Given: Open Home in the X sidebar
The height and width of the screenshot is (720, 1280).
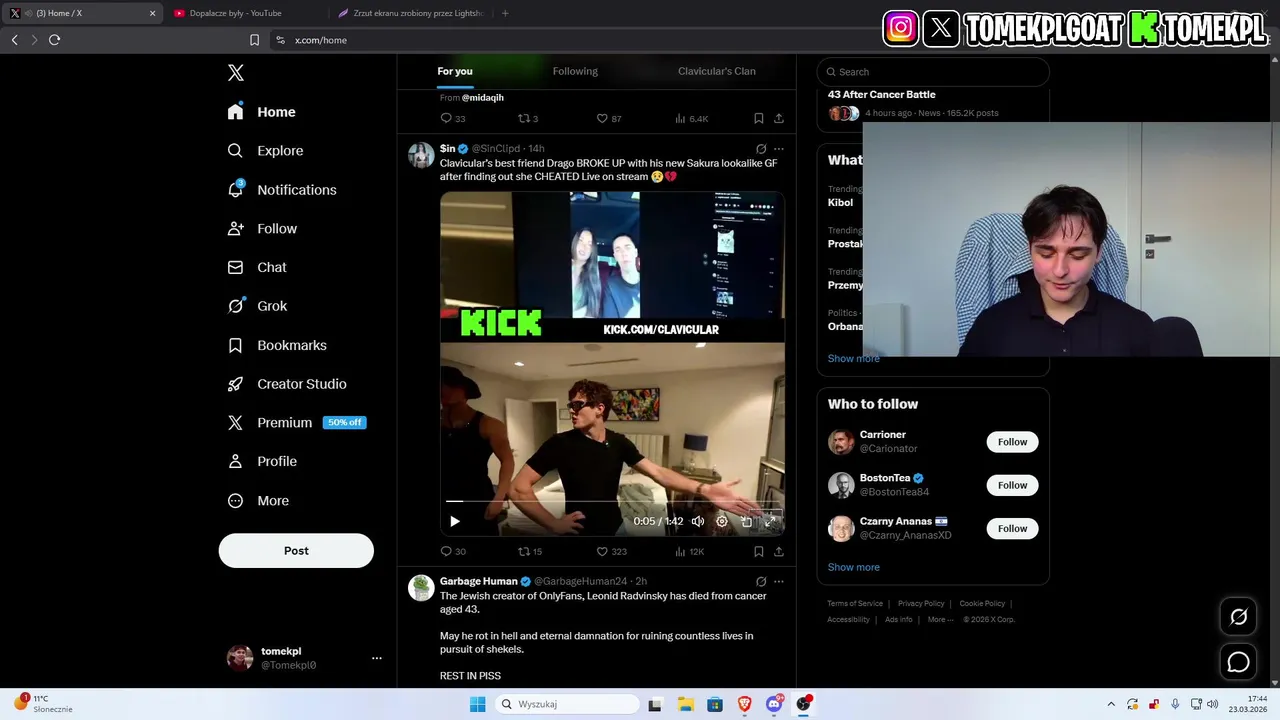Looking at the screenshot, I should point(262,112).
